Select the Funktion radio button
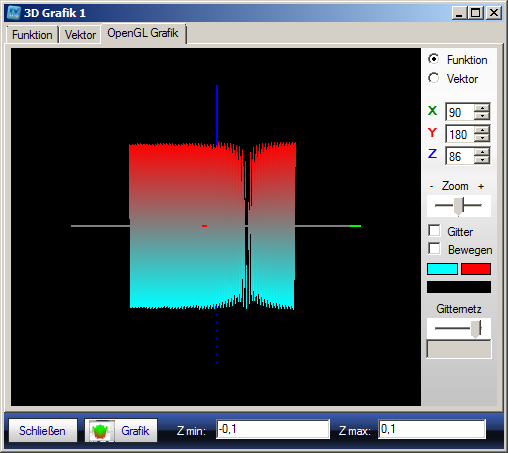The width and height of the screenshot is (508, 453). (433, 59)
